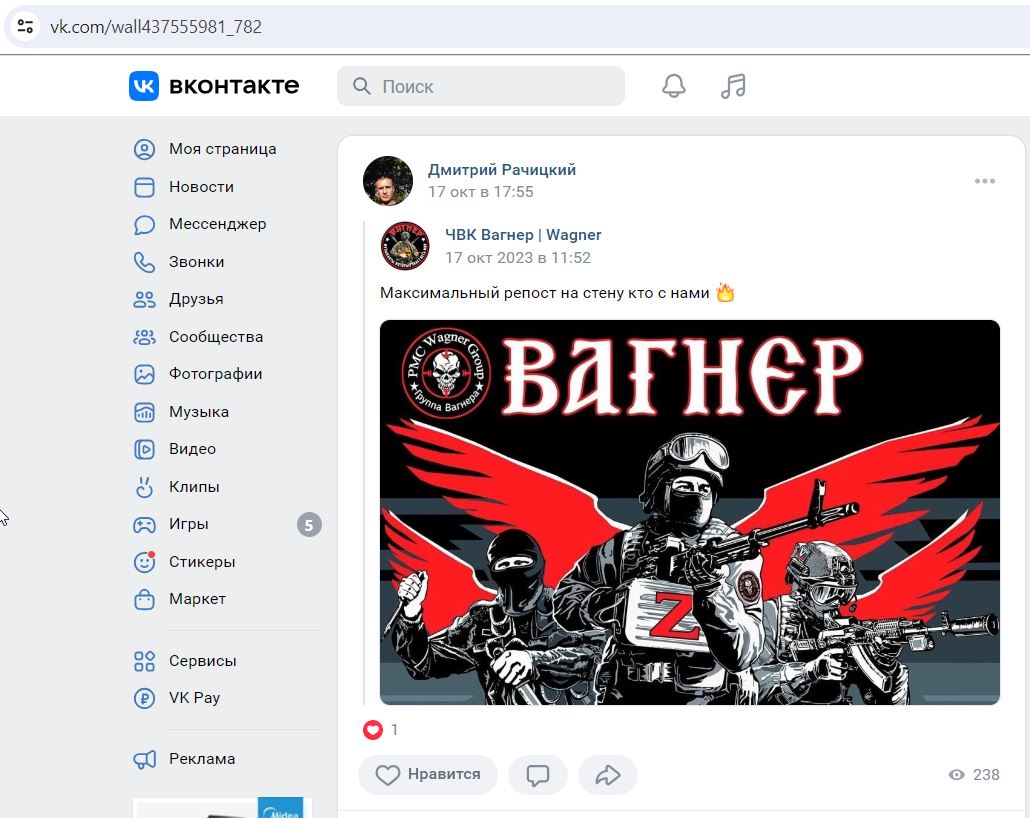
Task: Click the VK logo icon
Action: click(x=144, y=86)
